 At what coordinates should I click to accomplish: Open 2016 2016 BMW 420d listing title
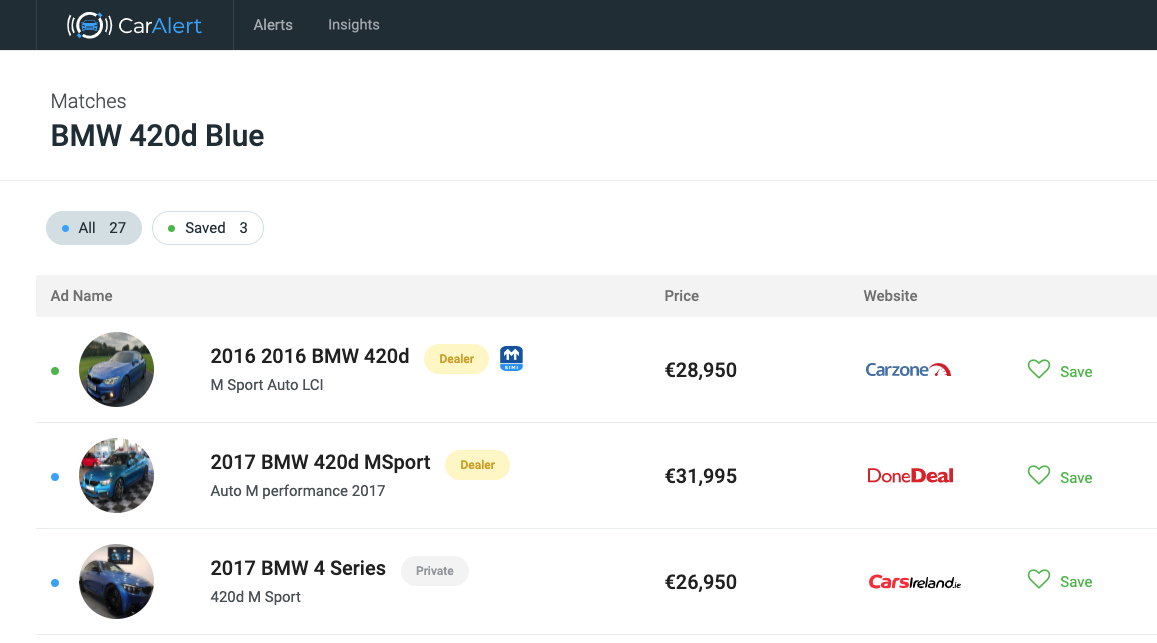click(x=310, y=357)
